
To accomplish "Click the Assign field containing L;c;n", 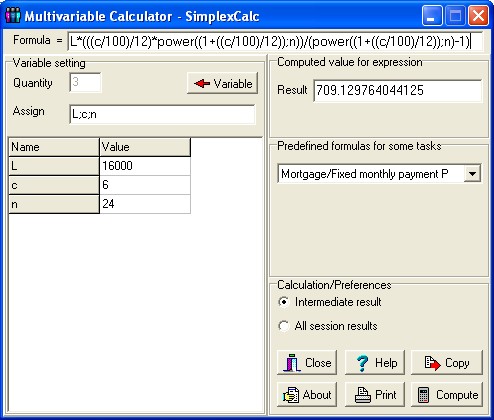I will [162, 114].
